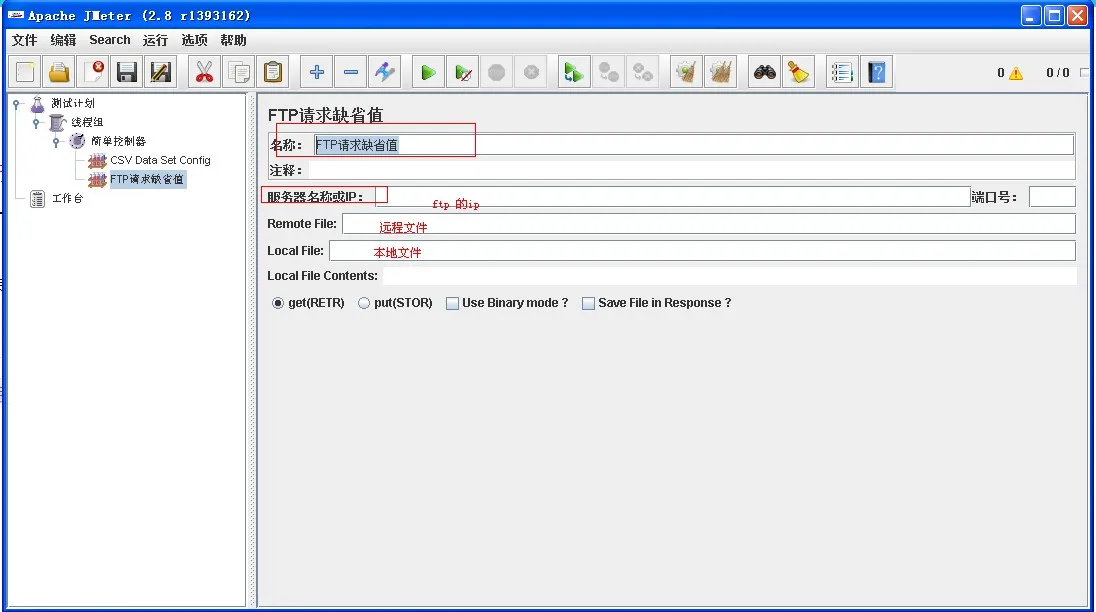Screen dimensions: 1096x612
Task: Select 线程组 tree item
Action: (x=87, y=122)
